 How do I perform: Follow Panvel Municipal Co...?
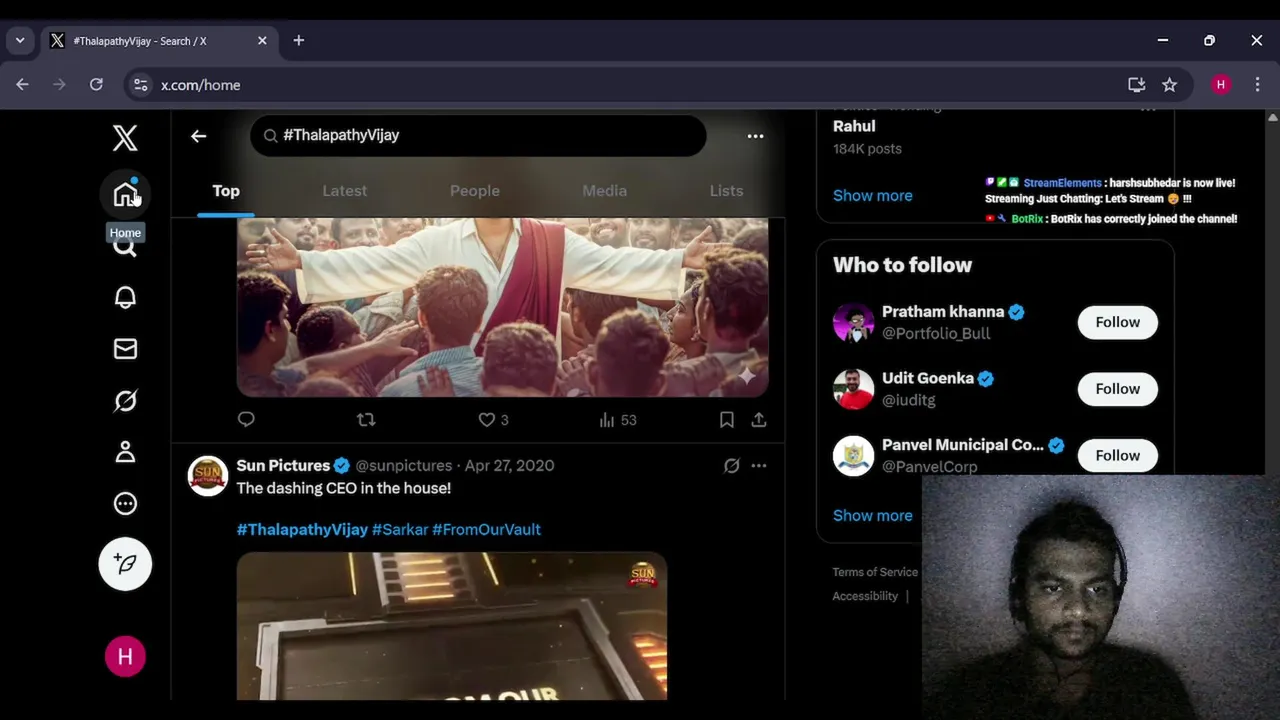1117,455
